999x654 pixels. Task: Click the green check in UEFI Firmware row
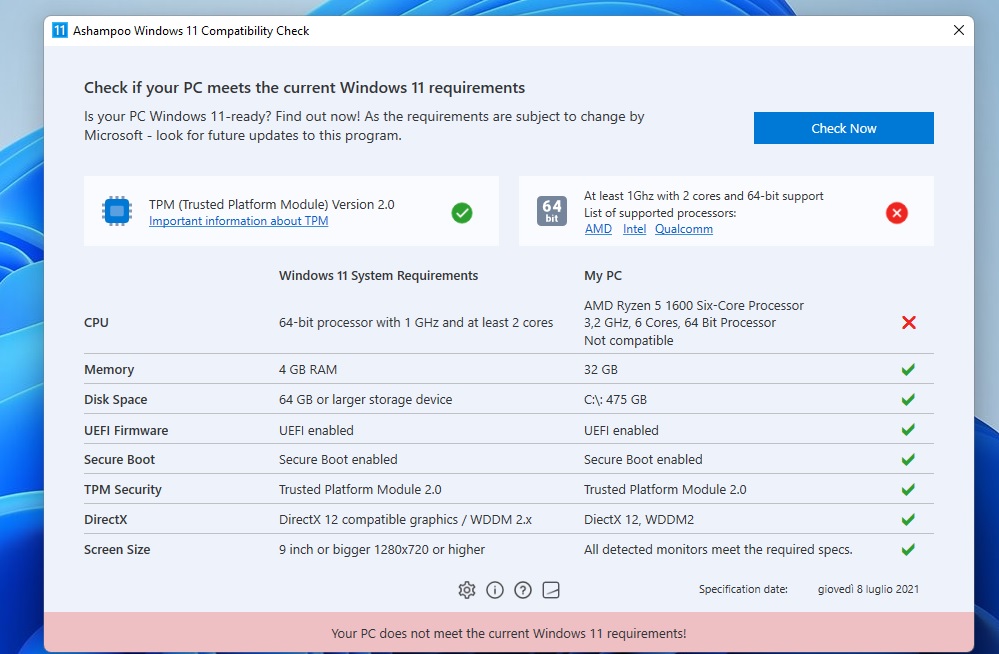[909, 430]
